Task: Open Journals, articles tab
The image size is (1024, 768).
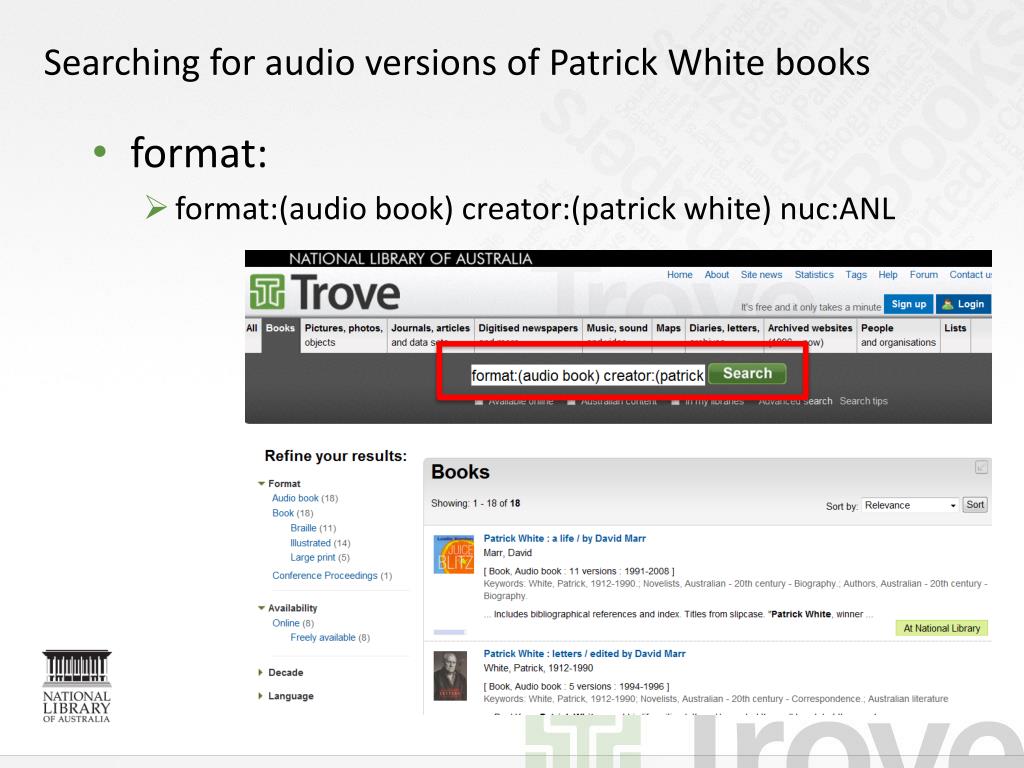Action: 430,336
